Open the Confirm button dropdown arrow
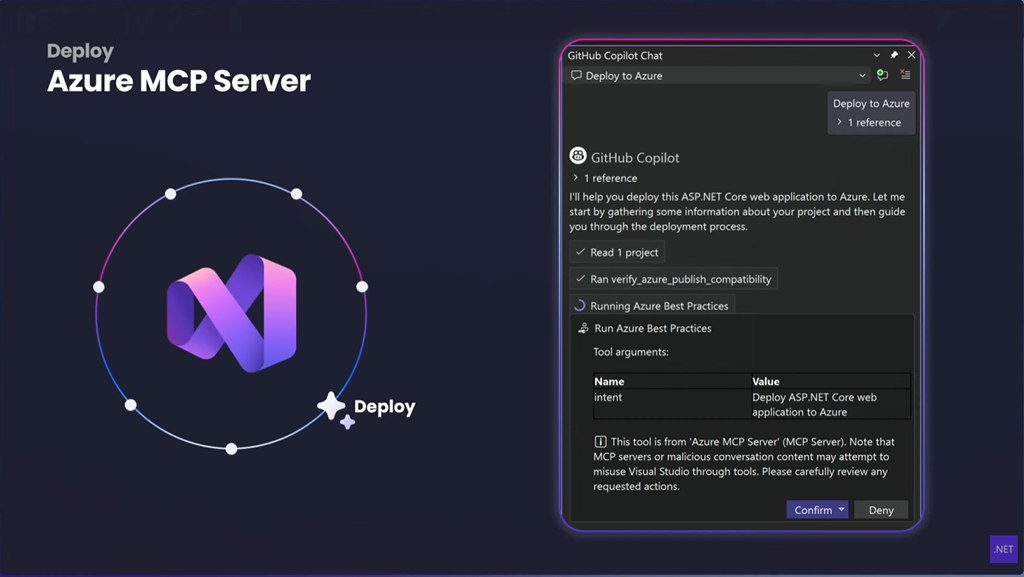 click(842, 510)
